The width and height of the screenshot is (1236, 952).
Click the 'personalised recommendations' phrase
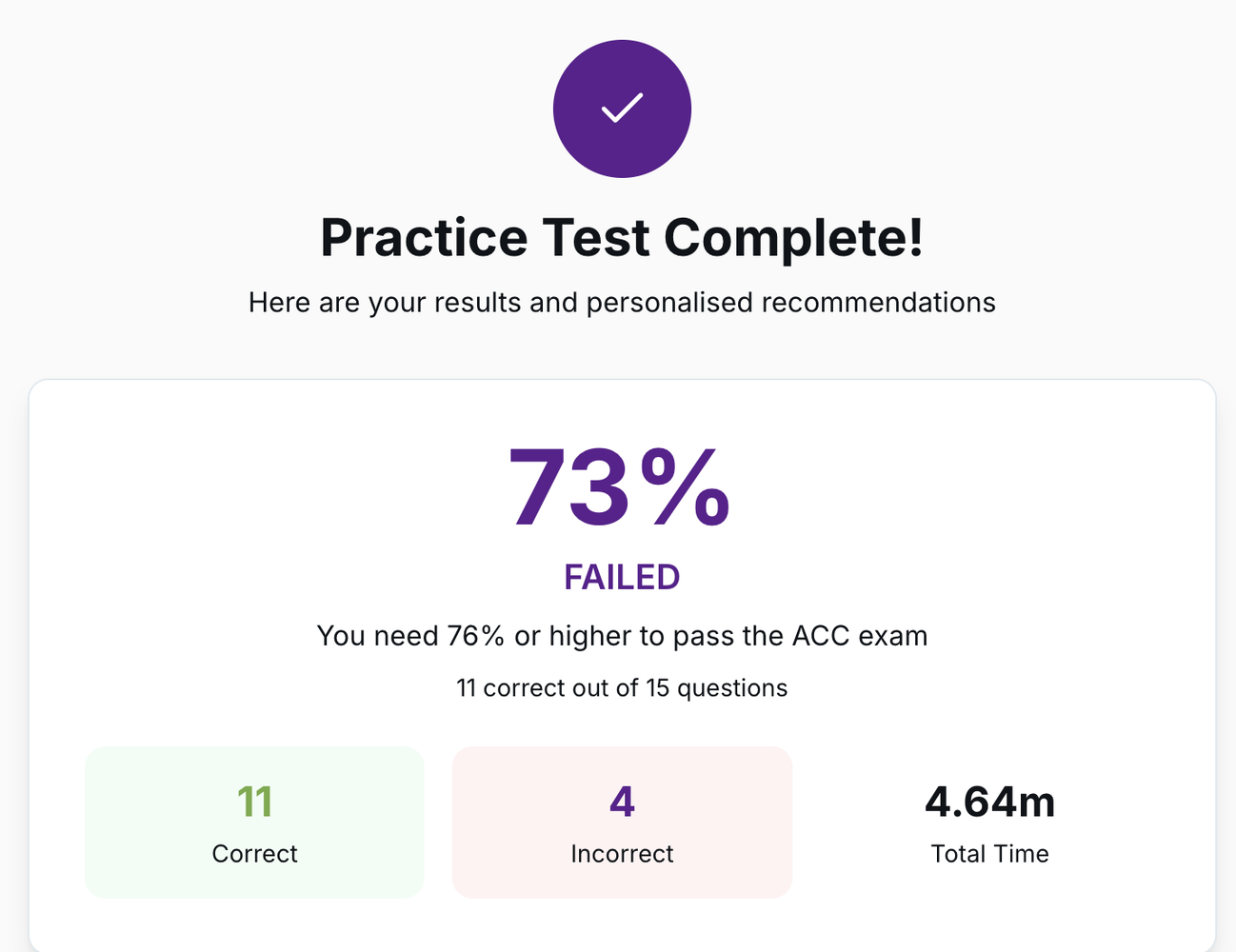pyautogui.click(x=790, y=303)
